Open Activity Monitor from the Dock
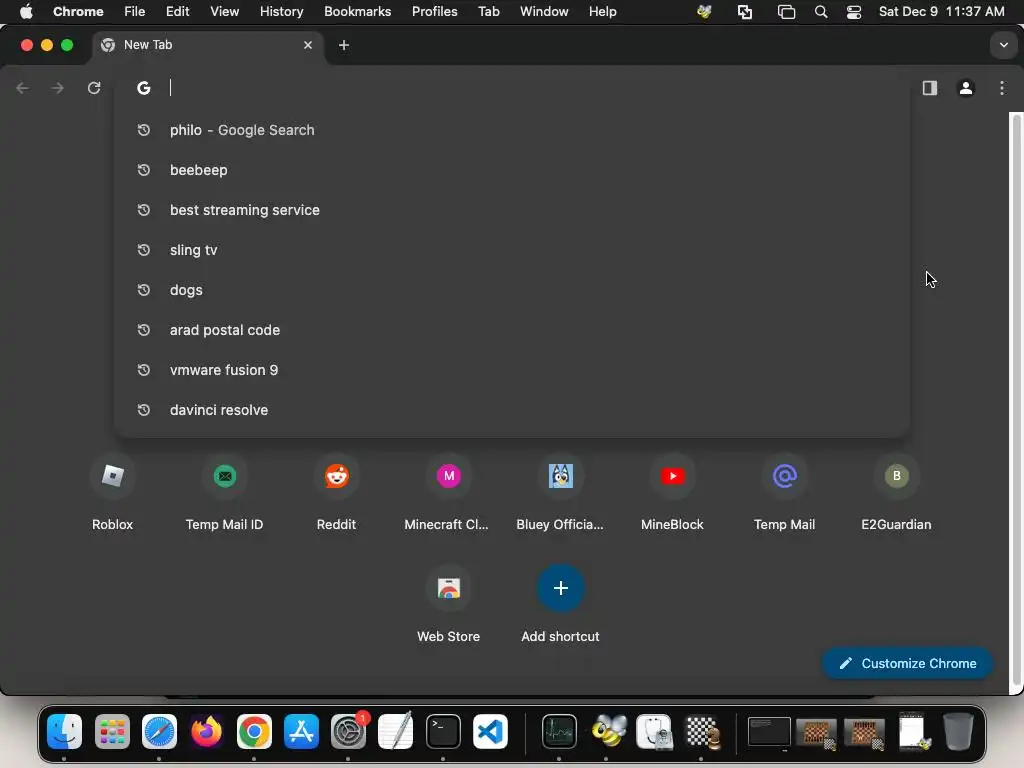The height and width of the screenshot is (768, 1024). tap(559, 731)
